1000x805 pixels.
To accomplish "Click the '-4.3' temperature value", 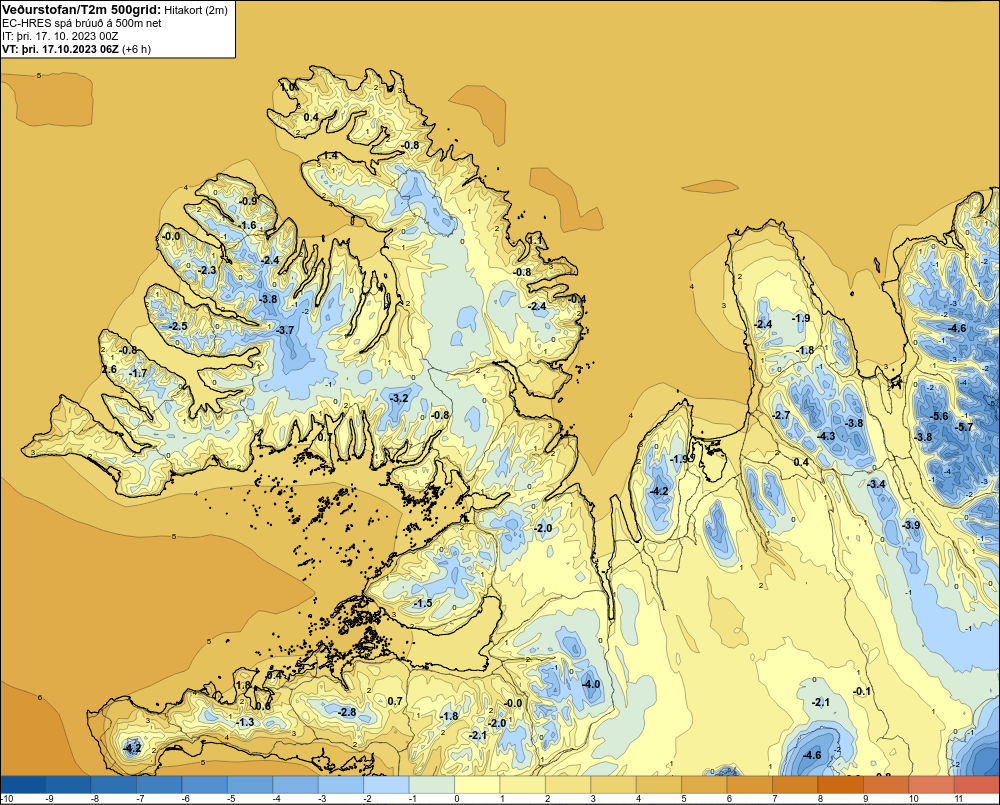I will 826,436.
